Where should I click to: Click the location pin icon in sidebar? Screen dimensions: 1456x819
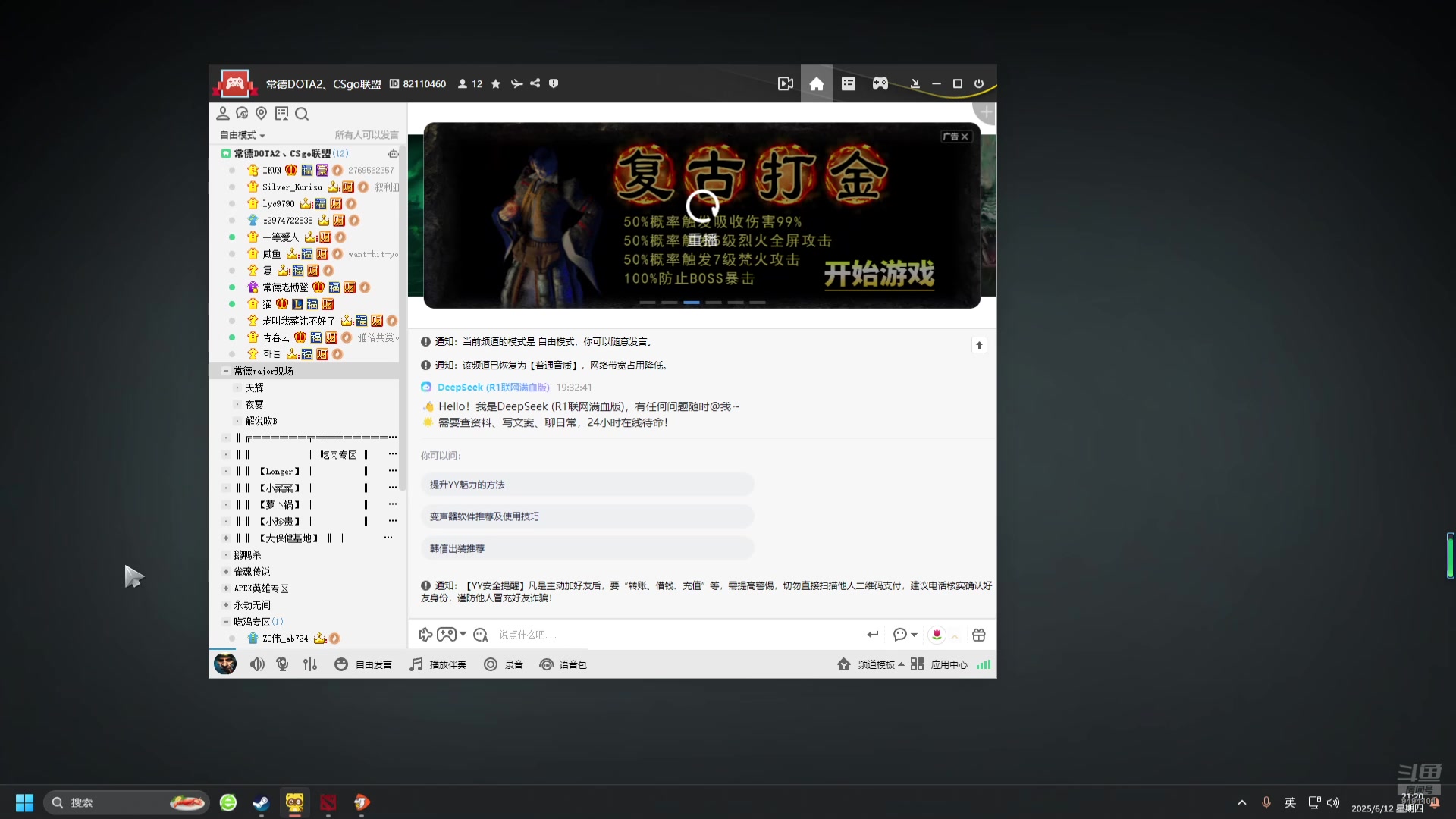tap(262, 114)
